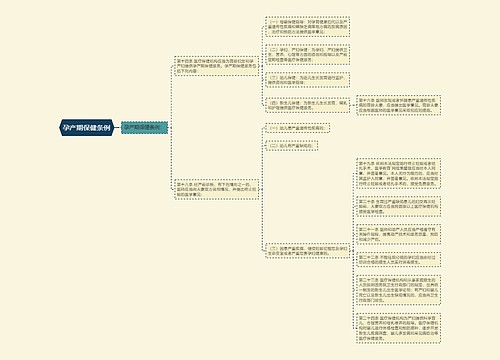The width and height of the screenshot is (500, 360).
Task: Click (三) 因患严重疾病 node under 第十八条
Action: (307, 251)
